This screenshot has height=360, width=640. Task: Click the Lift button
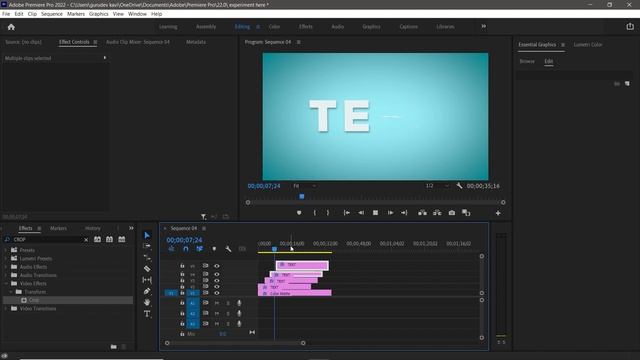pos(422,213)
